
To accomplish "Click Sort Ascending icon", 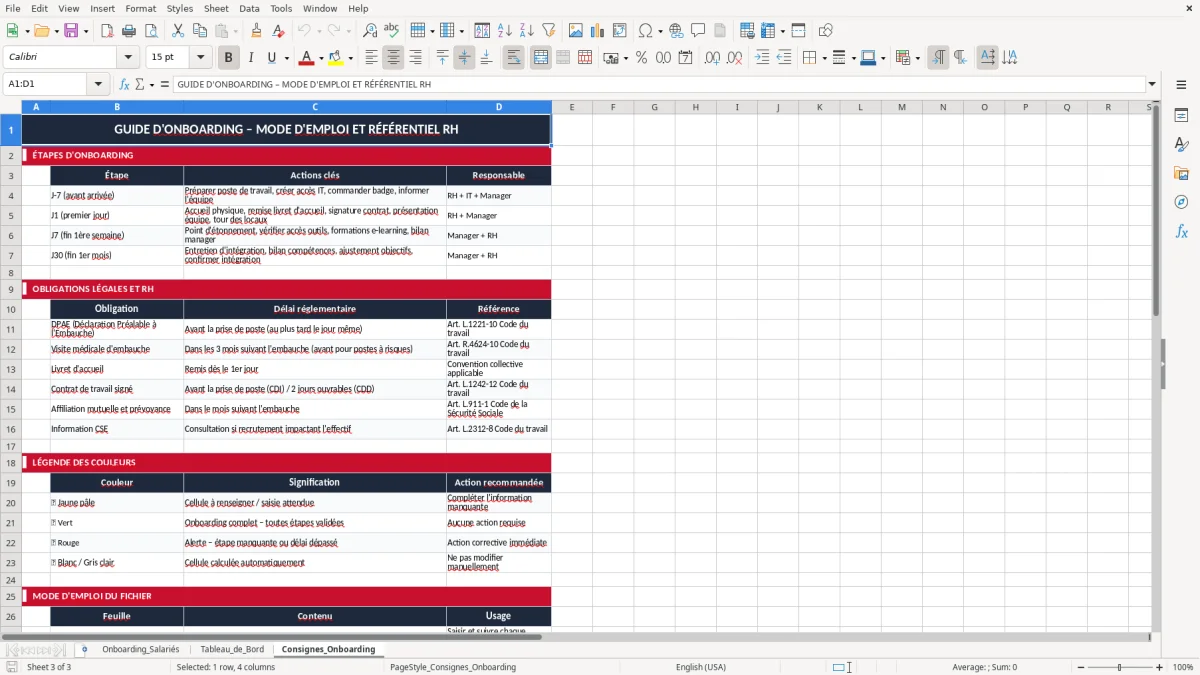I will [x=504, y=31].
